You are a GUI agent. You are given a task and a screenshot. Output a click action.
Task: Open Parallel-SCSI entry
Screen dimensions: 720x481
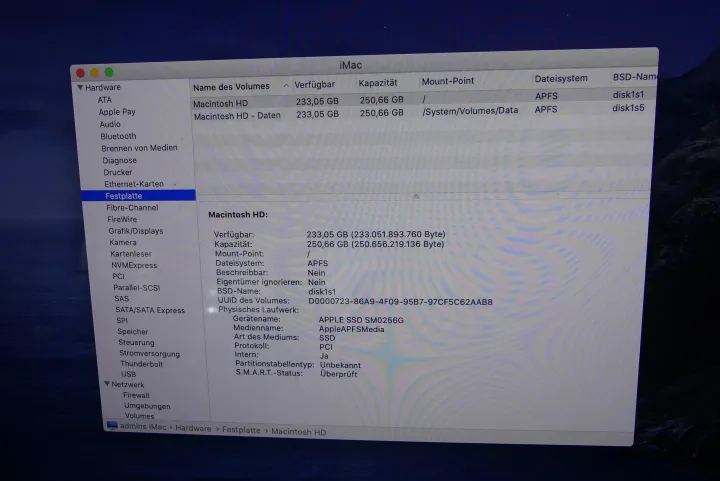136,288
